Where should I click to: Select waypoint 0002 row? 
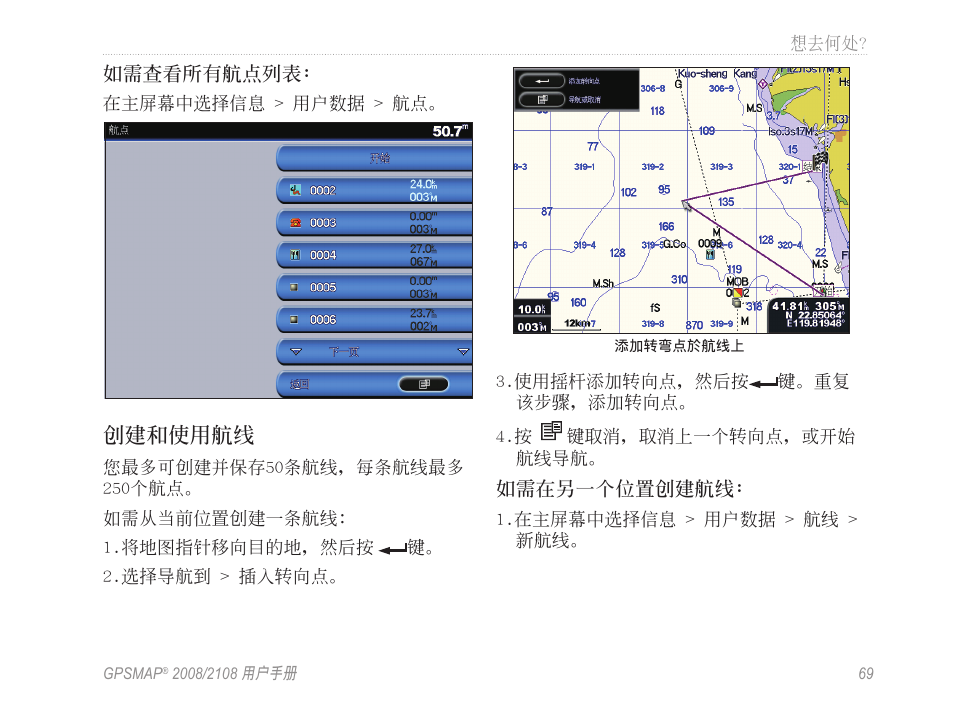(x=374, y=190)
